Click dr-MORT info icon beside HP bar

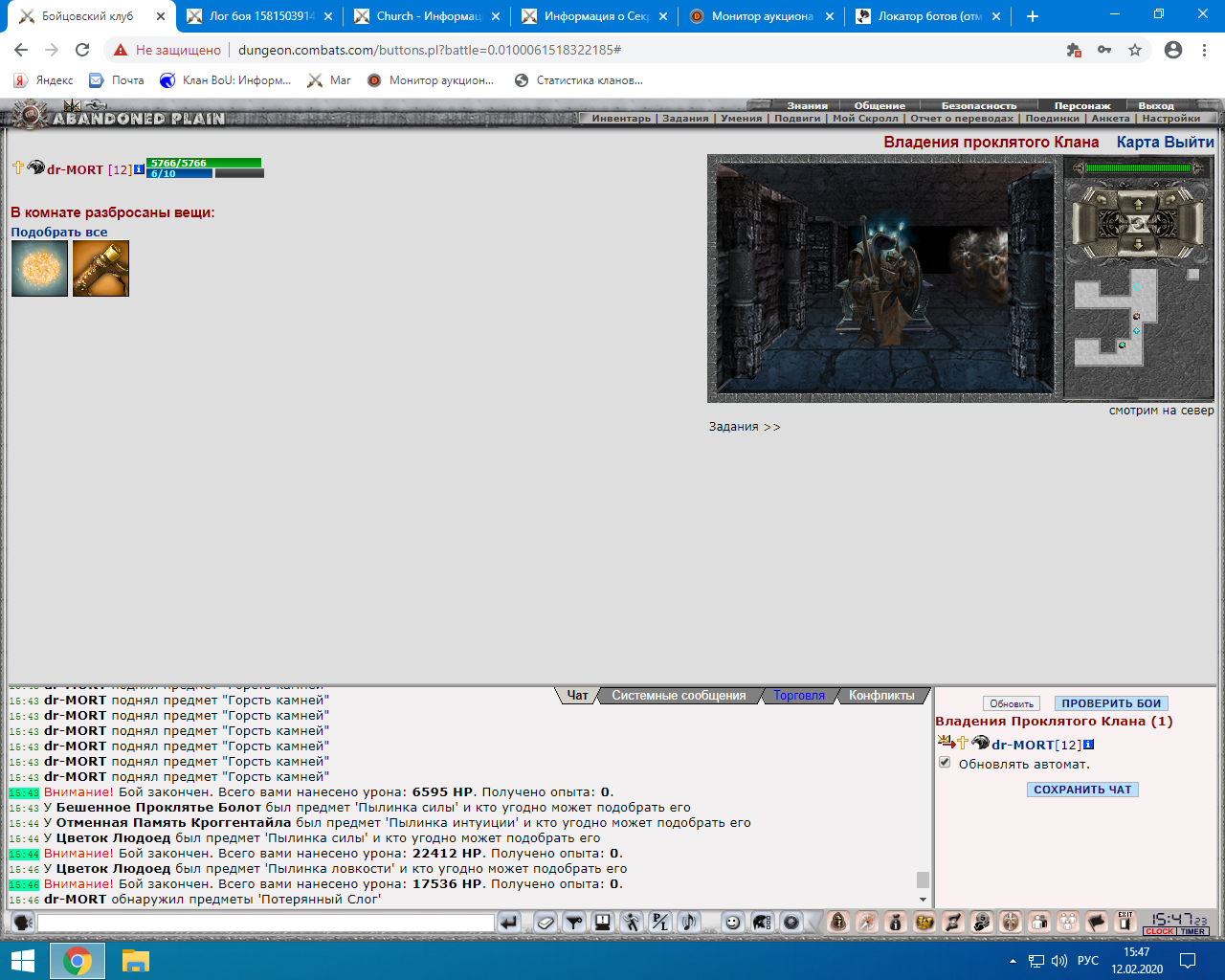(x=139, y=169)
